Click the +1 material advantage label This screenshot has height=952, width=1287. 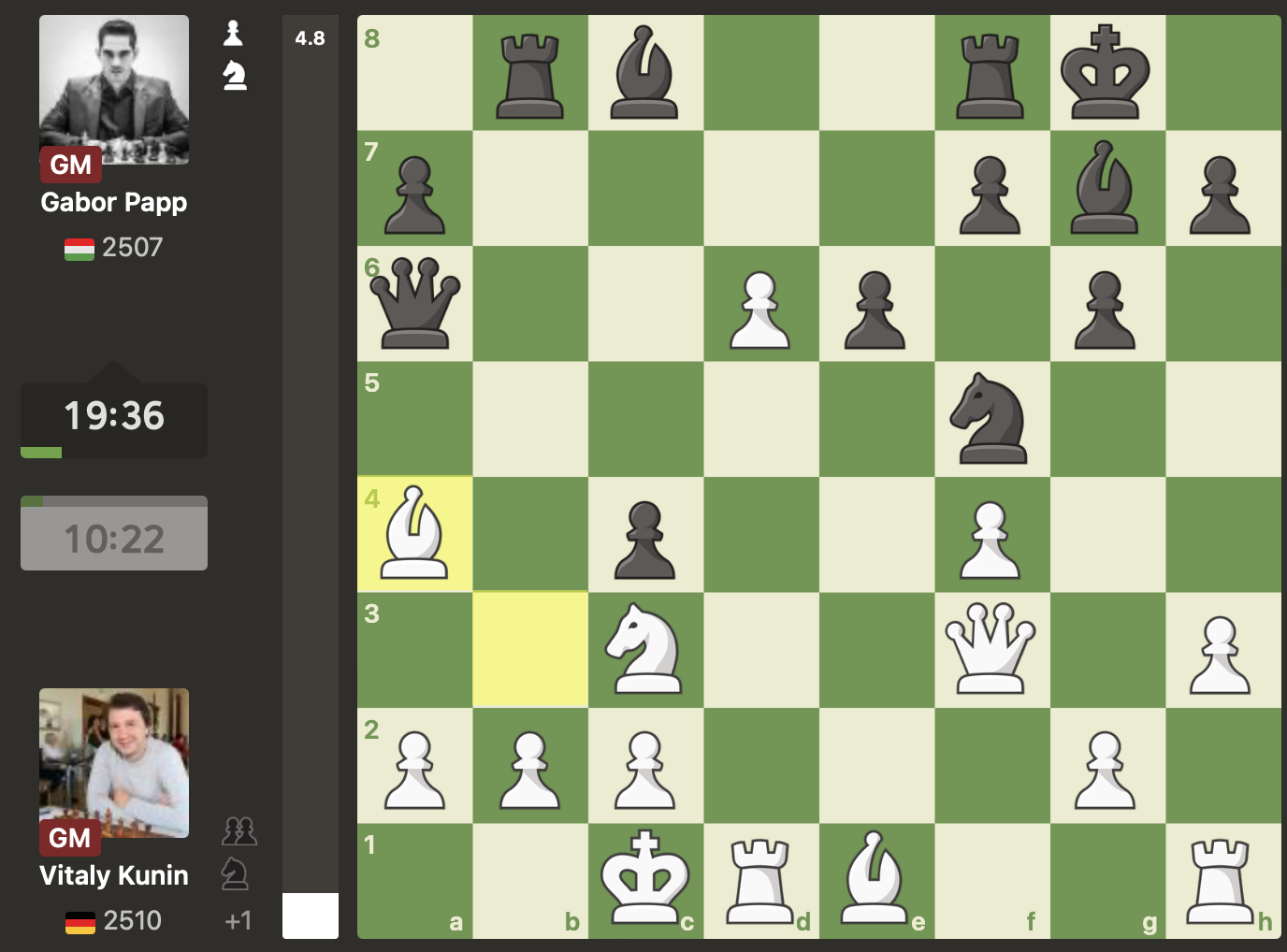(x=239, y=921)
